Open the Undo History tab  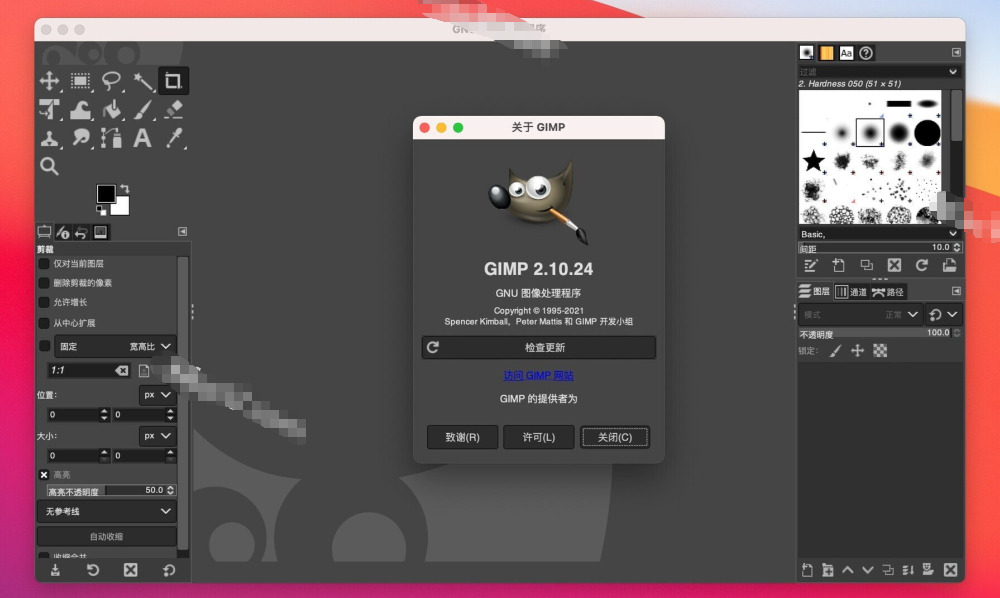(81, 232)
